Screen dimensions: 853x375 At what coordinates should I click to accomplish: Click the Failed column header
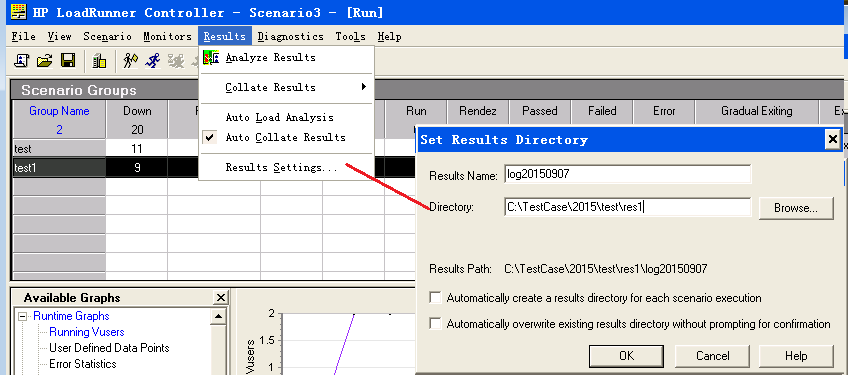pyautogui.click(x=602, y=111)
